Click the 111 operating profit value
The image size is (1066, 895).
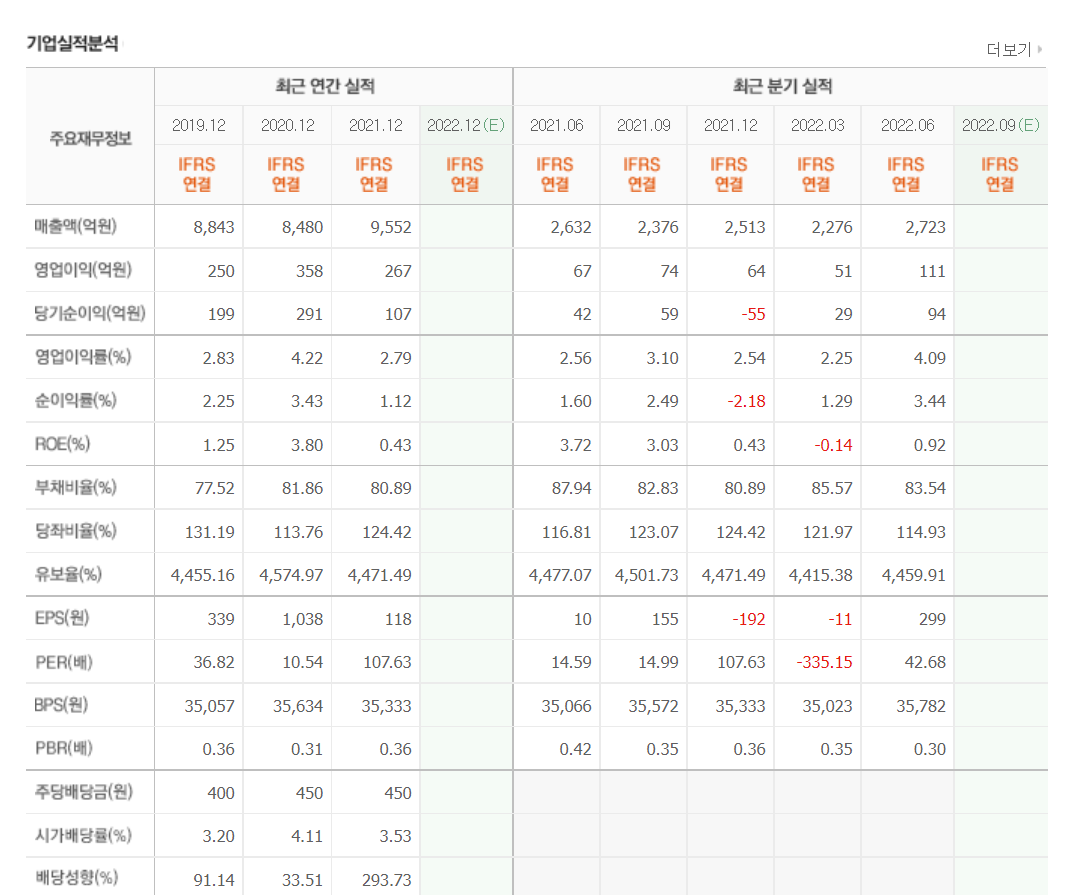932,271
